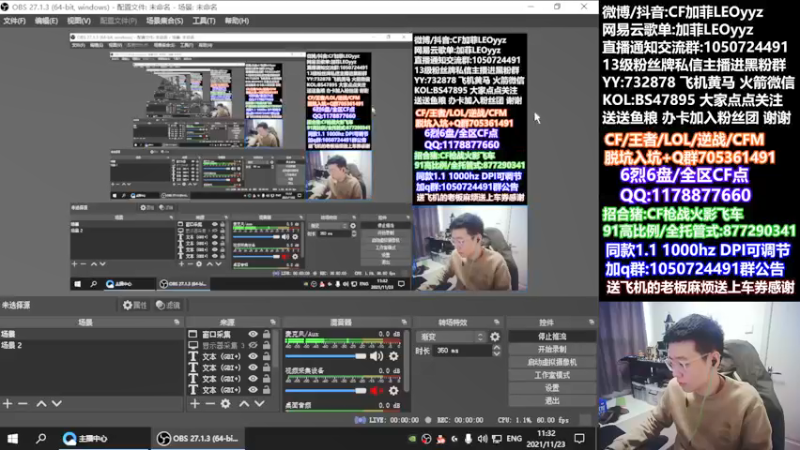This screenshot has width=800, height=450.
Task: Move source down in 来源 list
Action: 259,404
